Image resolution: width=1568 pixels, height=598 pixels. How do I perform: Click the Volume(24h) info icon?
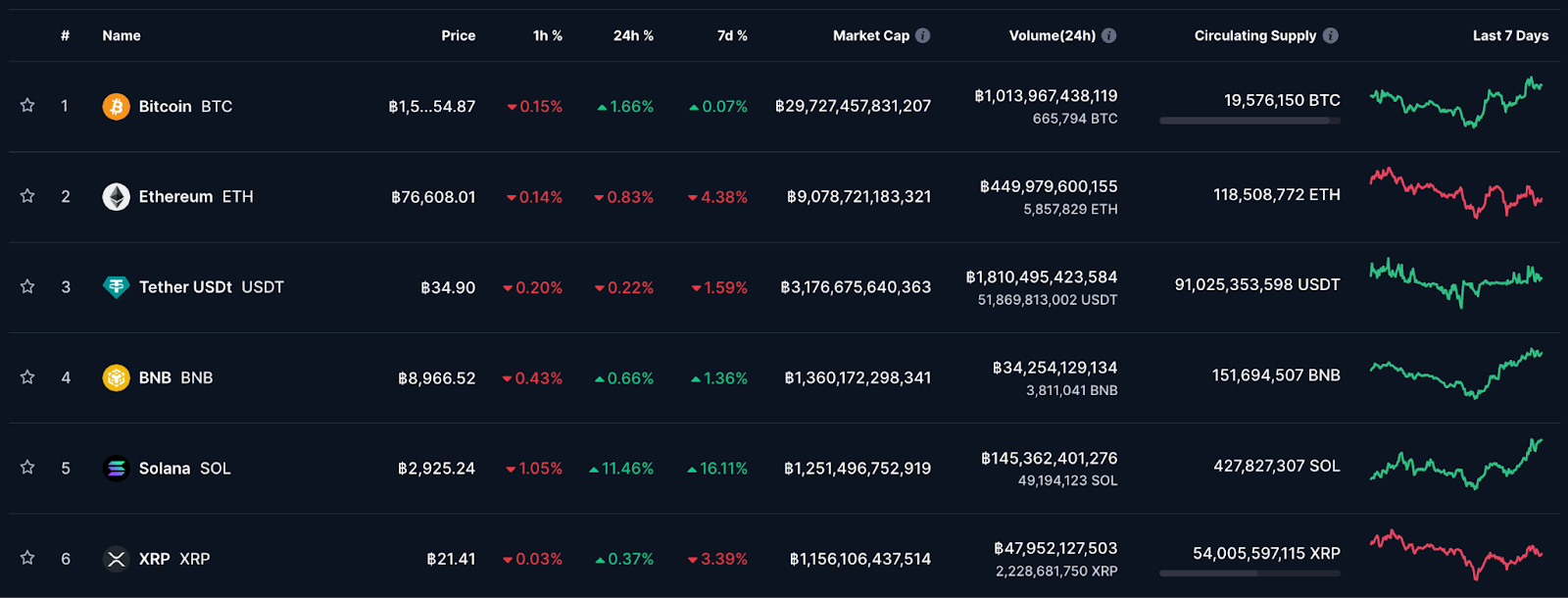1108,35
